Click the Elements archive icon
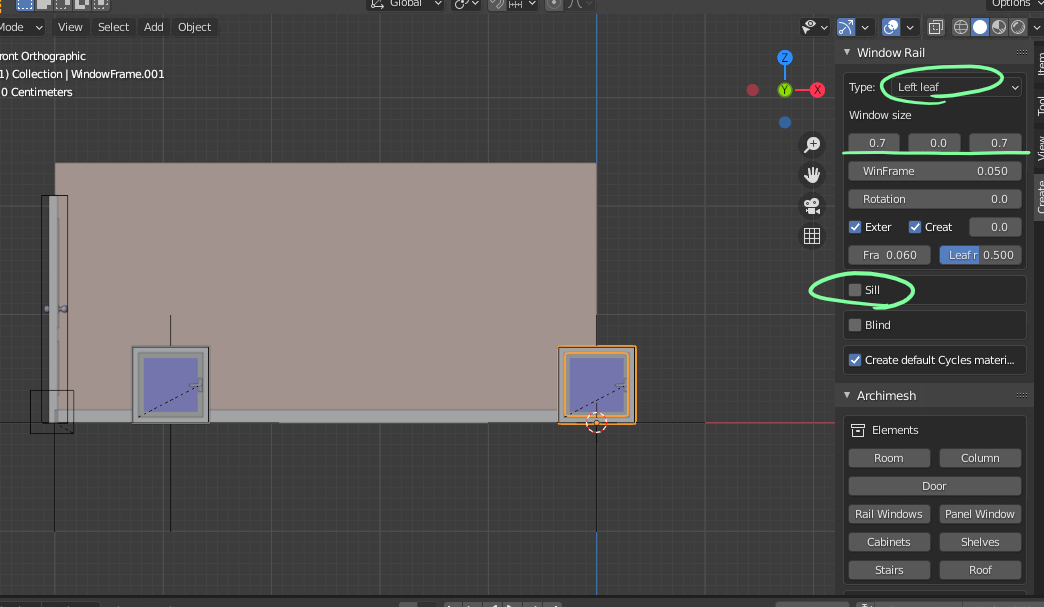 click(858, 431)
